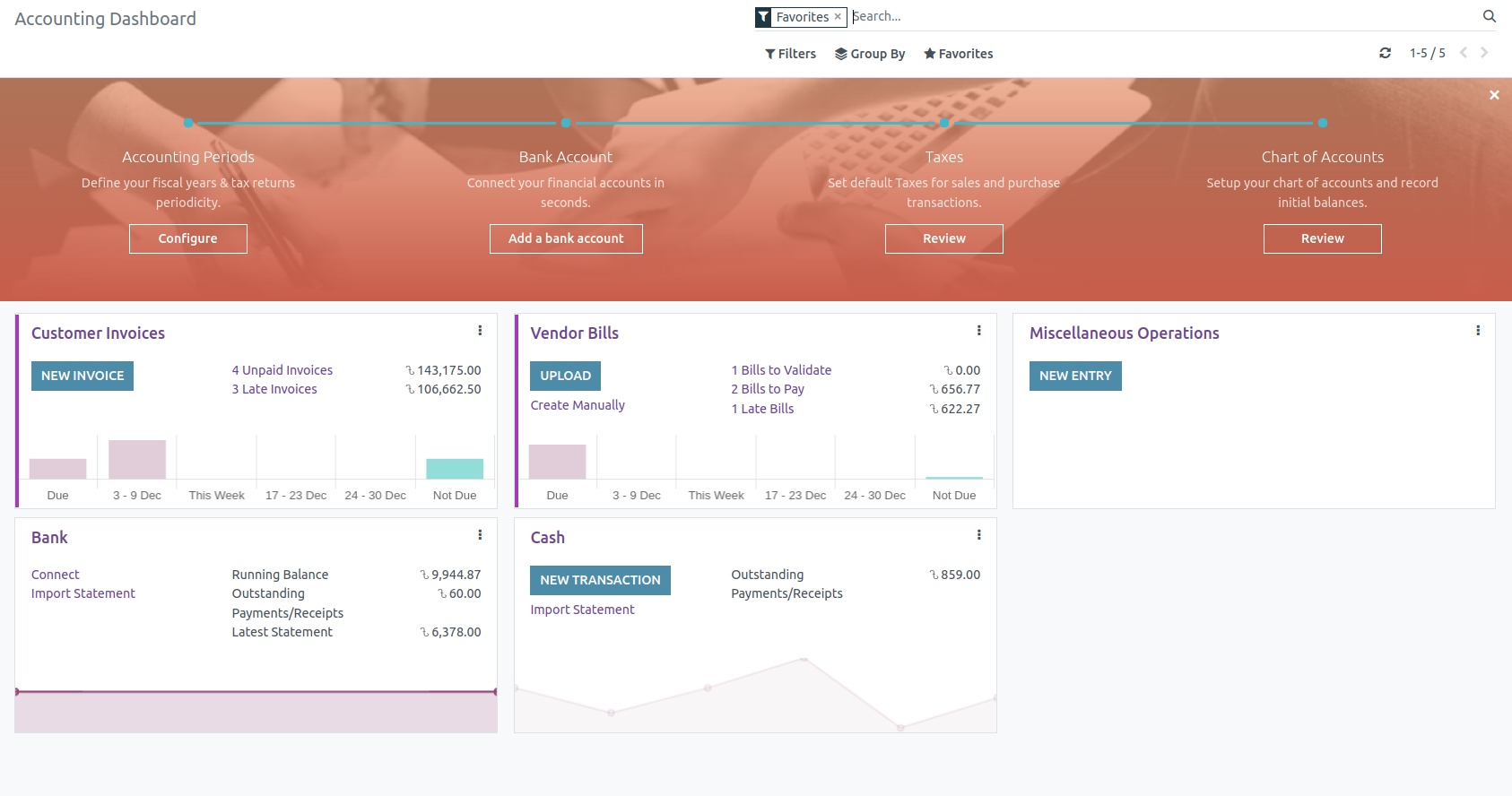The image size is (1512, 796).
Task: Click the Search input field
Action: click(1157, 16)
